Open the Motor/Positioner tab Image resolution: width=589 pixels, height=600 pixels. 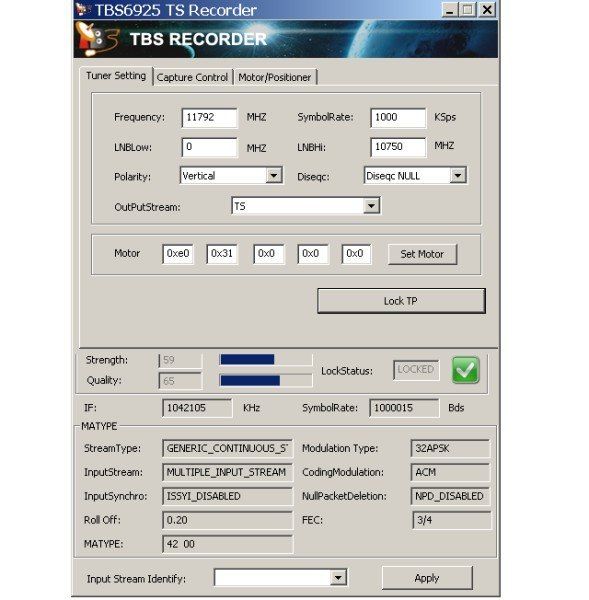(275, 77)
